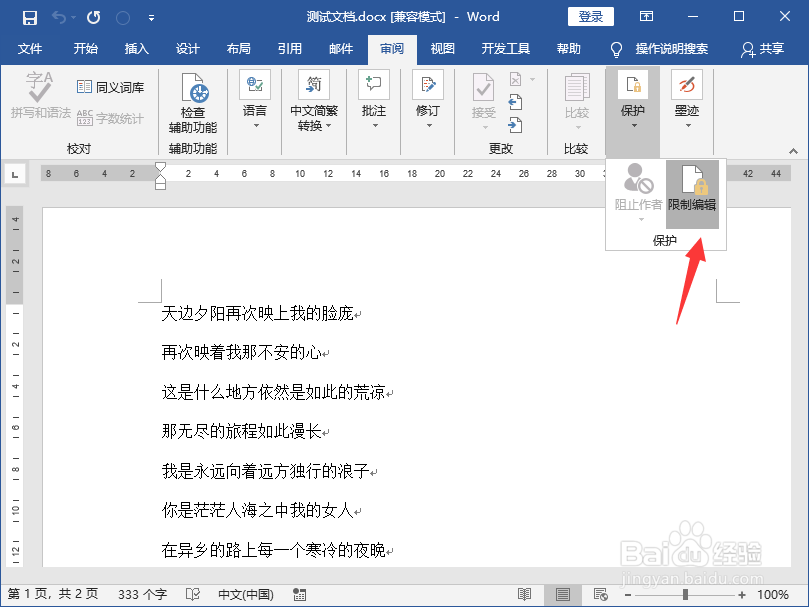Screen dimensions: 809x607
Task: Sign in with the 登录 button
Action: tap(590, 16)
